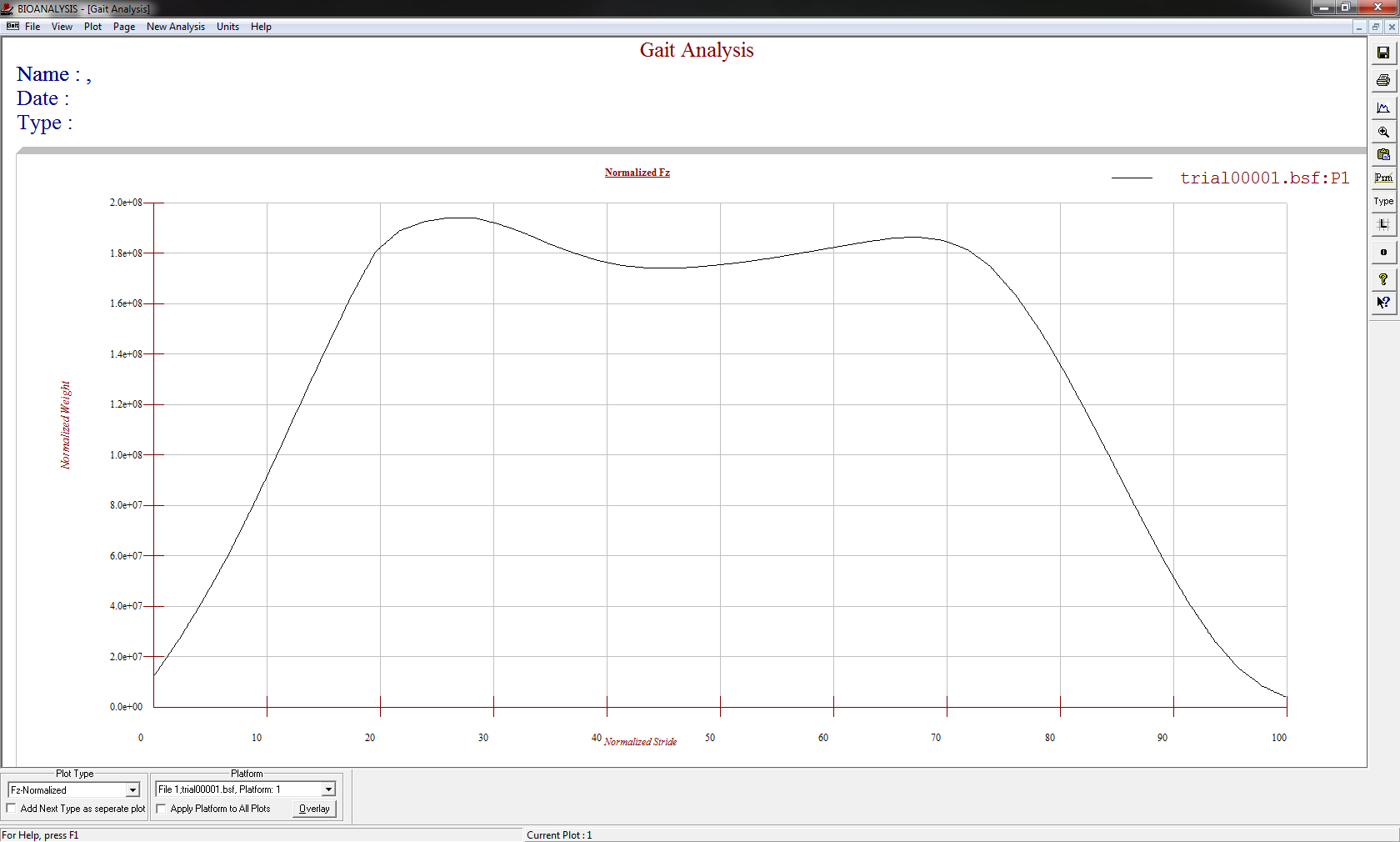Click the yellow question mark help icon
The height and width of the screenshot is (842, 1400).
(1383, 279)
